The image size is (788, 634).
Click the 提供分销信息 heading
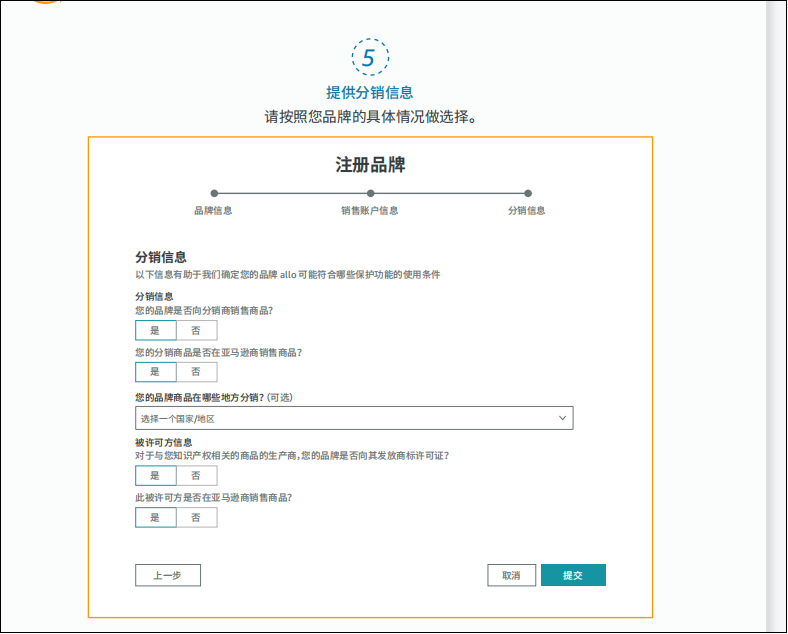[370, 92]
